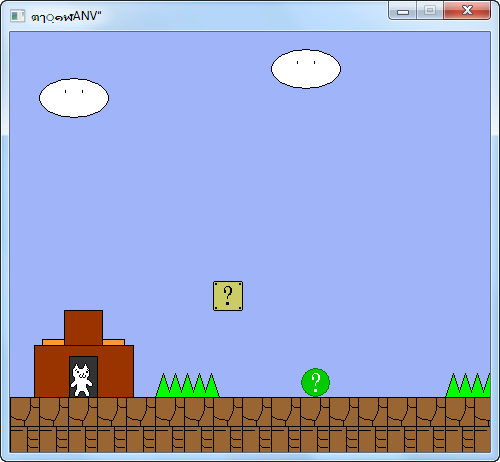Viewport: 500px width, 462px height.
Task: Click the brown ground beneath the green ball
Action: [315, 412]
